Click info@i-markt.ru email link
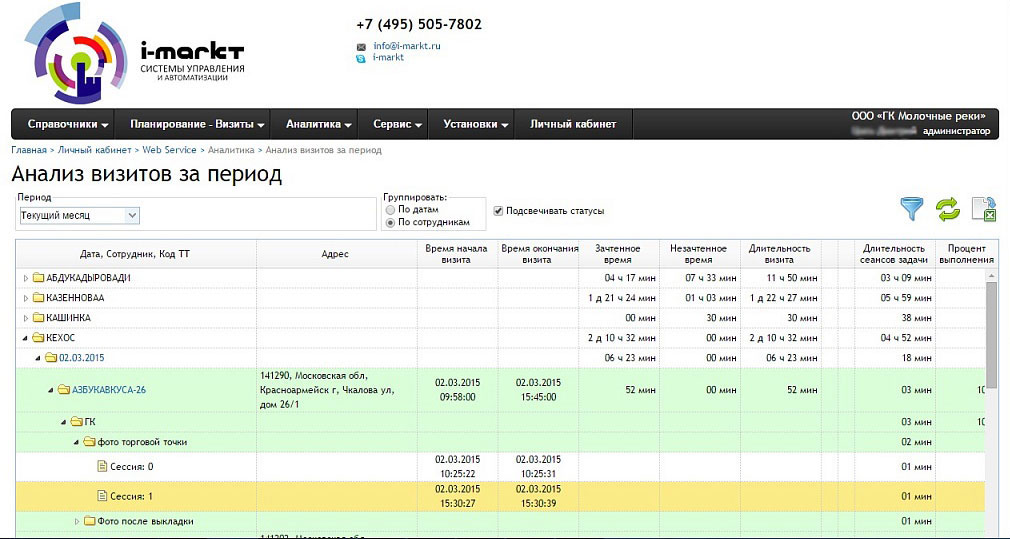 (406, 46)
